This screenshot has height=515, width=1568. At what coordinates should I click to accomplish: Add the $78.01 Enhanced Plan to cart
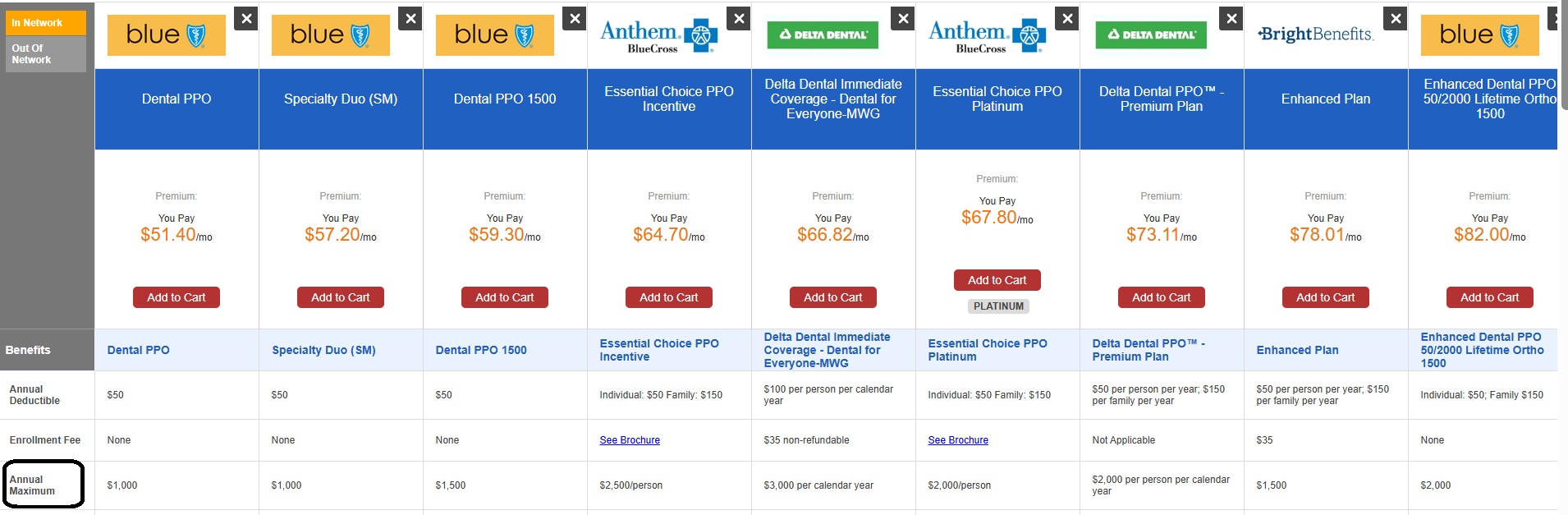point(1326,297)
